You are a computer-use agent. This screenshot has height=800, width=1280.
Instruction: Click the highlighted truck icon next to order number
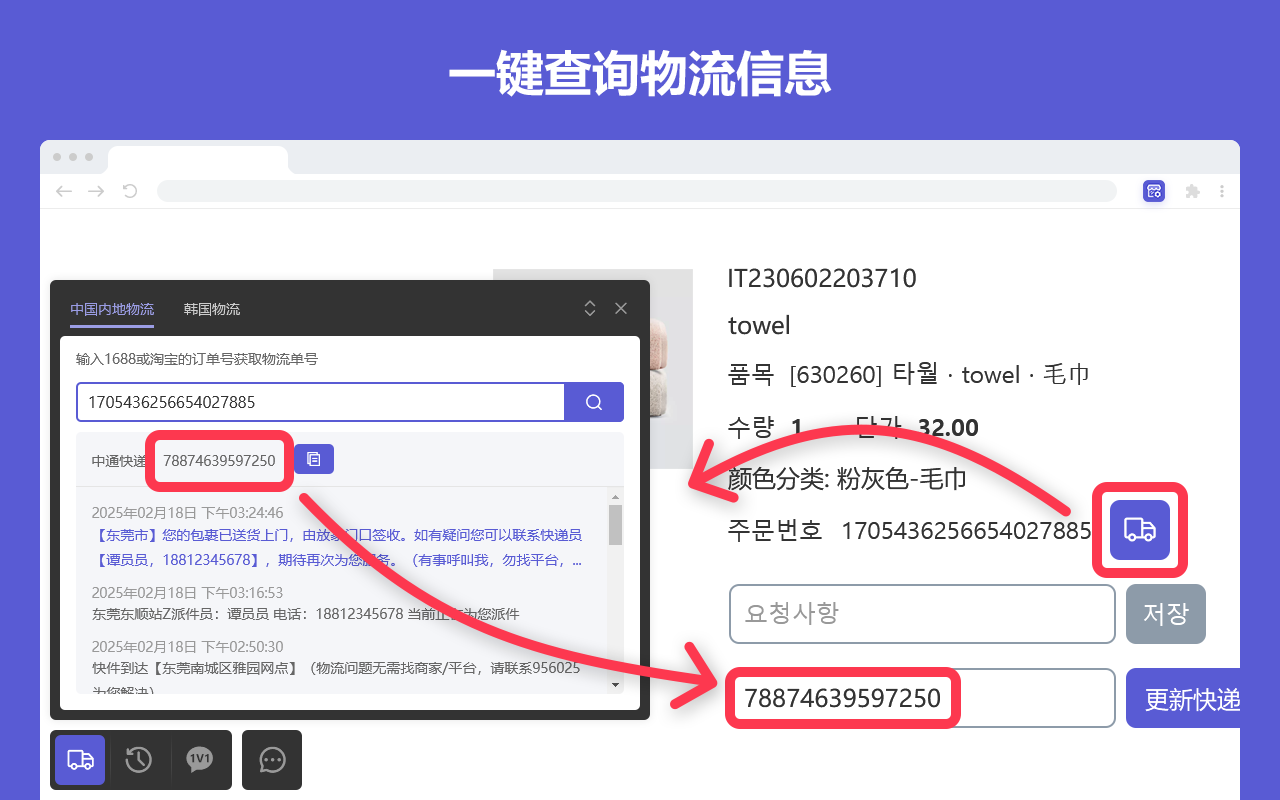1139,529
